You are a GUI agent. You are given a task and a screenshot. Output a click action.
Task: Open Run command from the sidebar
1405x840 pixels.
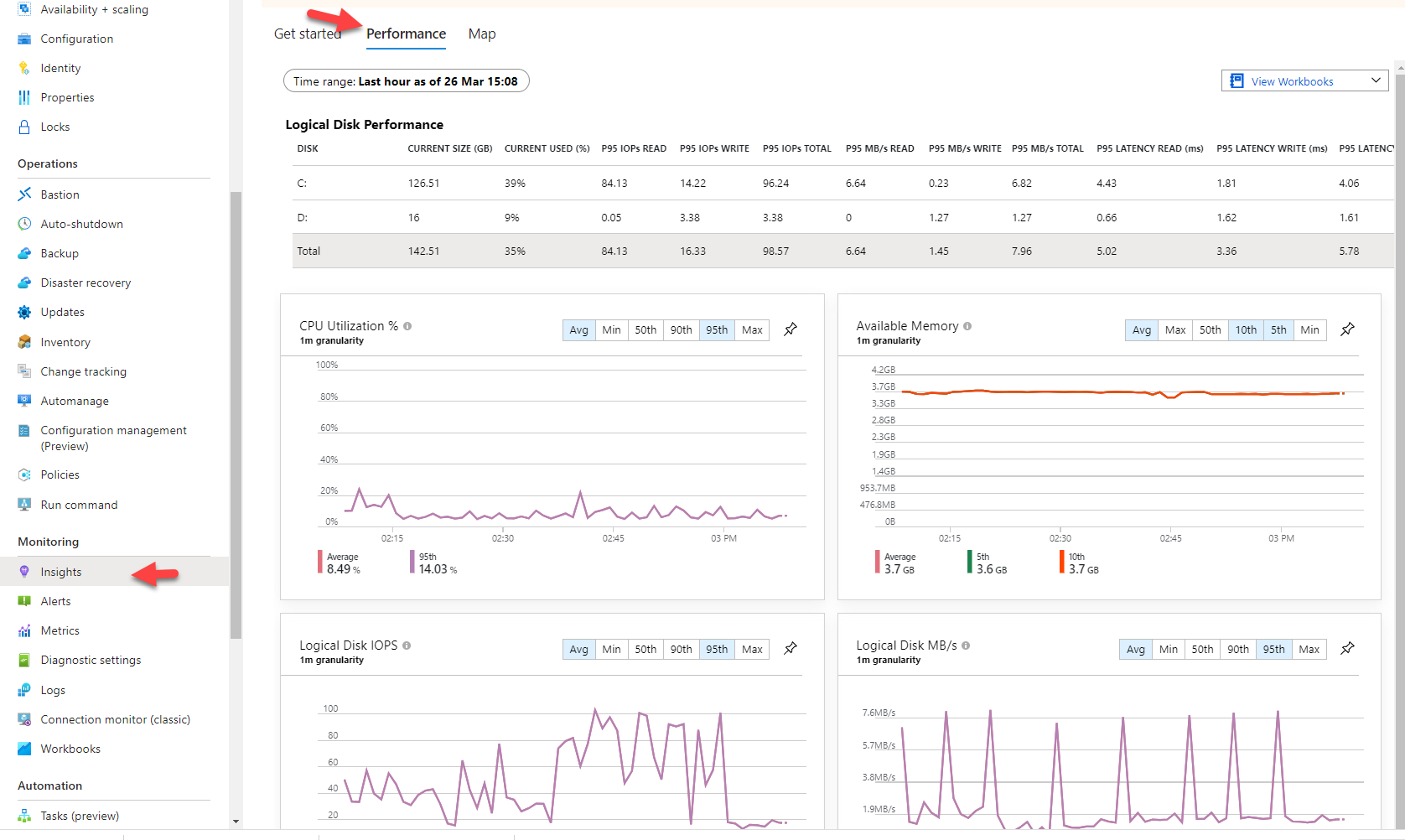point(79,505)
